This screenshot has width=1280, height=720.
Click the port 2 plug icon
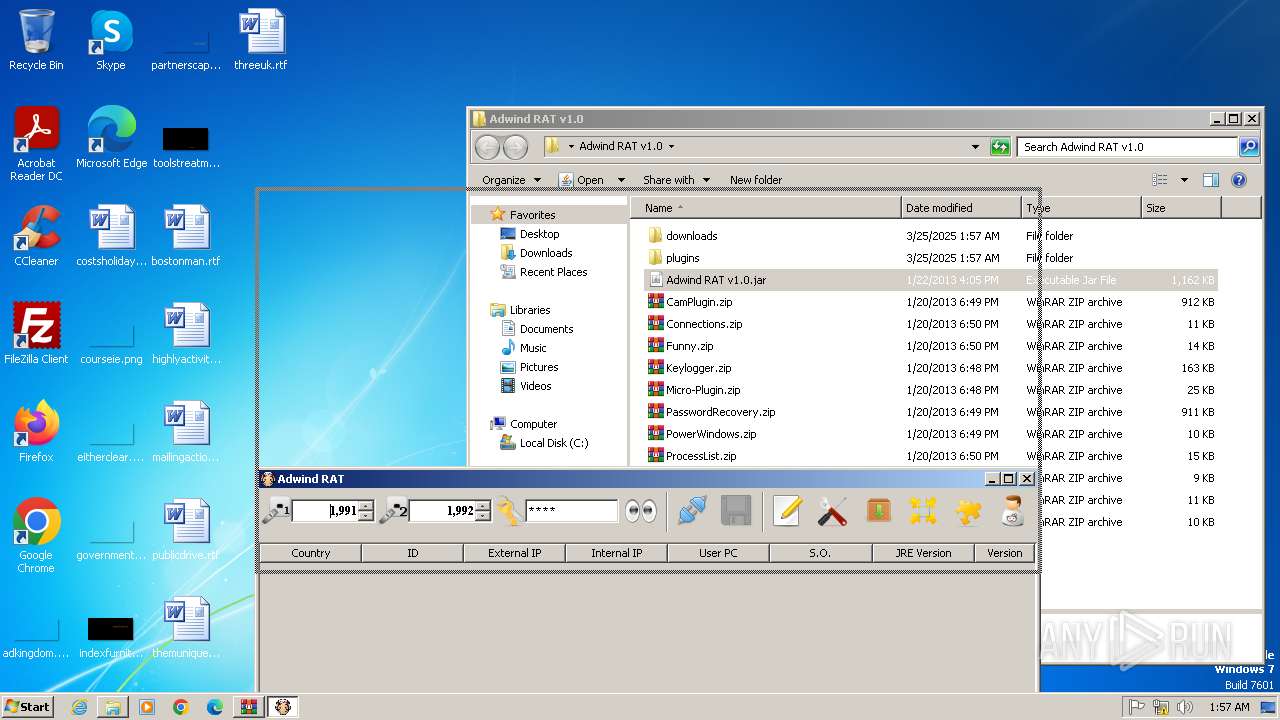coord(393,511)
